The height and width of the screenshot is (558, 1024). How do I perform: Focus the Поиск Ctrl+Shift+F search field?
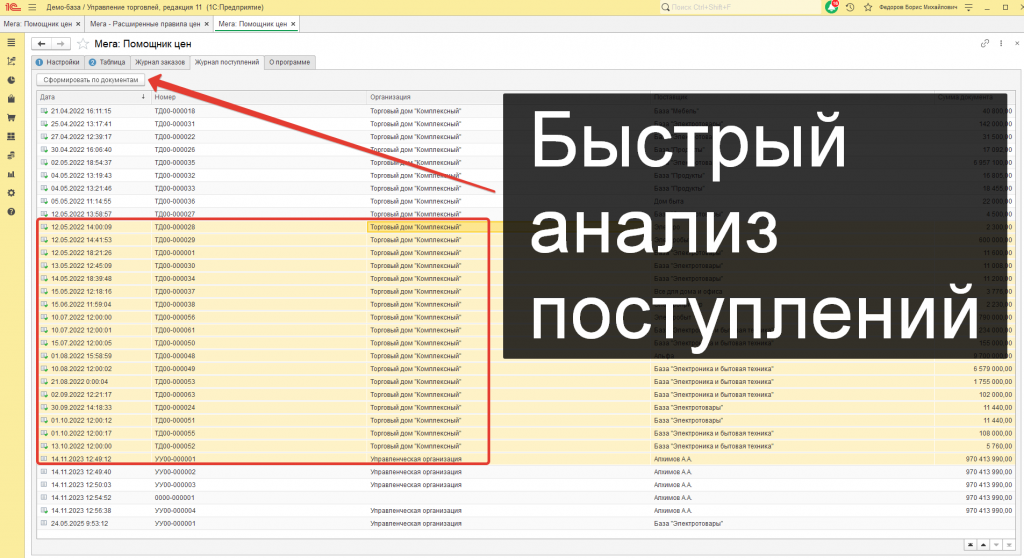pos(738,7)
